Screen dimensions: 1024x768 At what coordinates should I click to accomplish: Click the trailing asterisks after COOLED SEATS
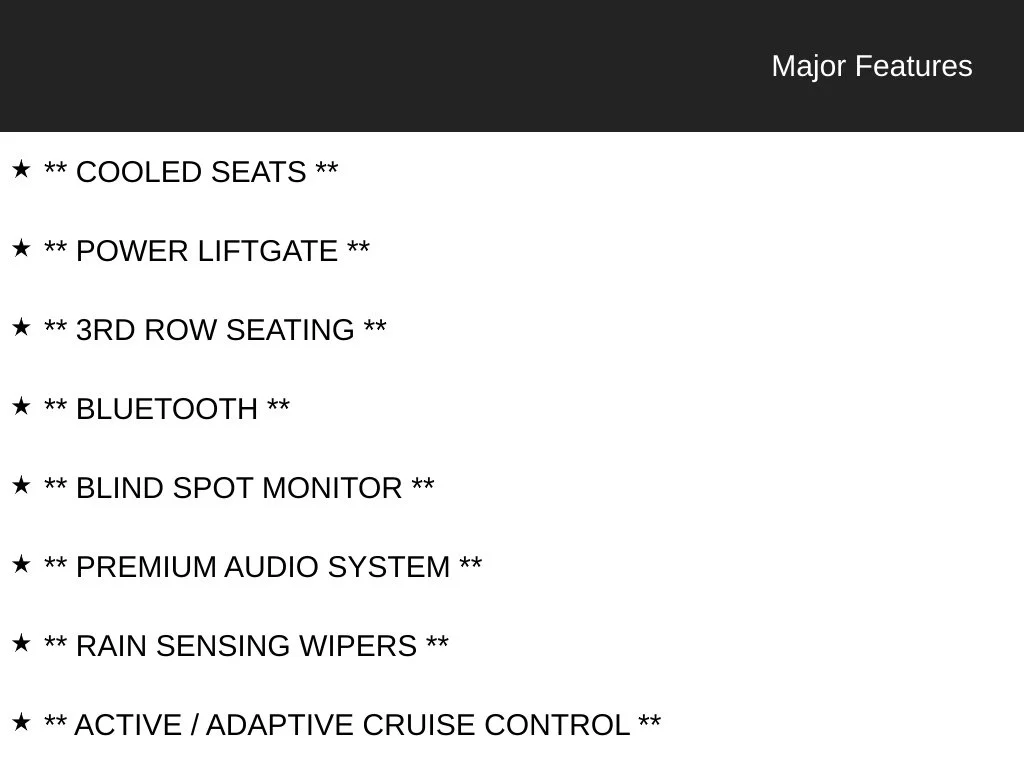click(x=327, y=168)
